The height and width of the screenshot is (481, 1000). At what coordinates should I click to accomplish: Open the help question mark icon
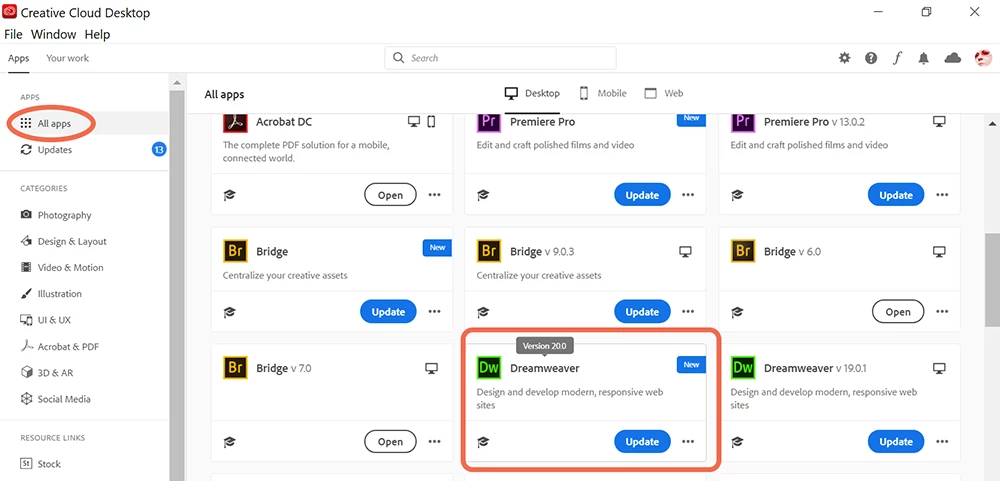coord(871,58)
